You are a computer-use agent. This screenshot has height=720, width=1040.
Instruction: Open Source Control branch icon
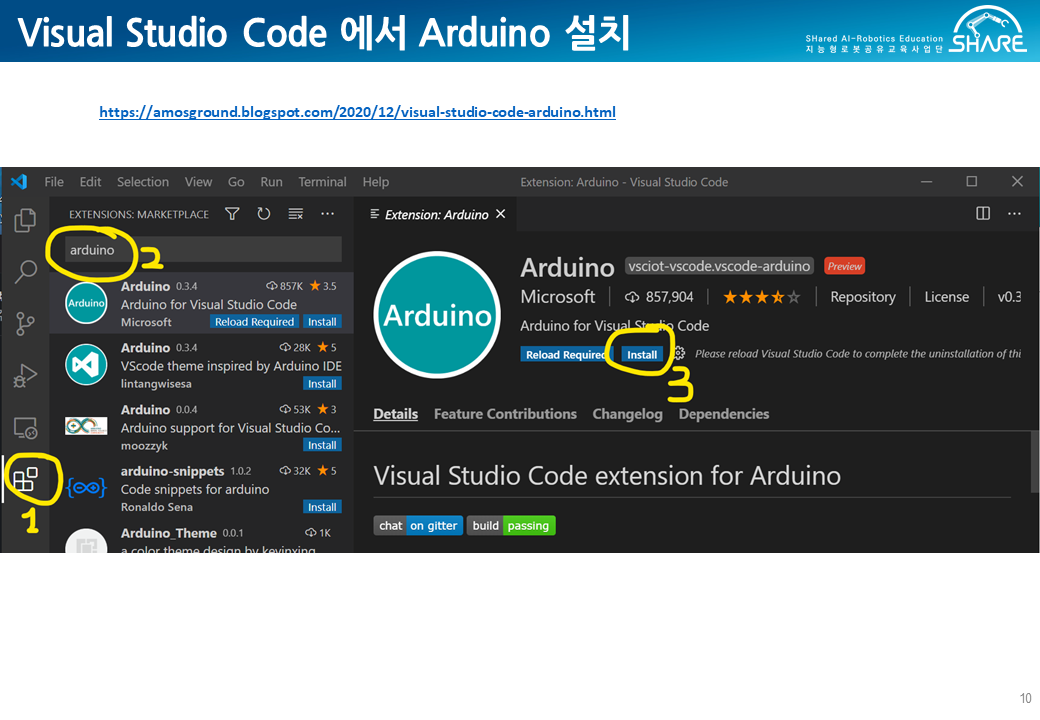[25, 324]
